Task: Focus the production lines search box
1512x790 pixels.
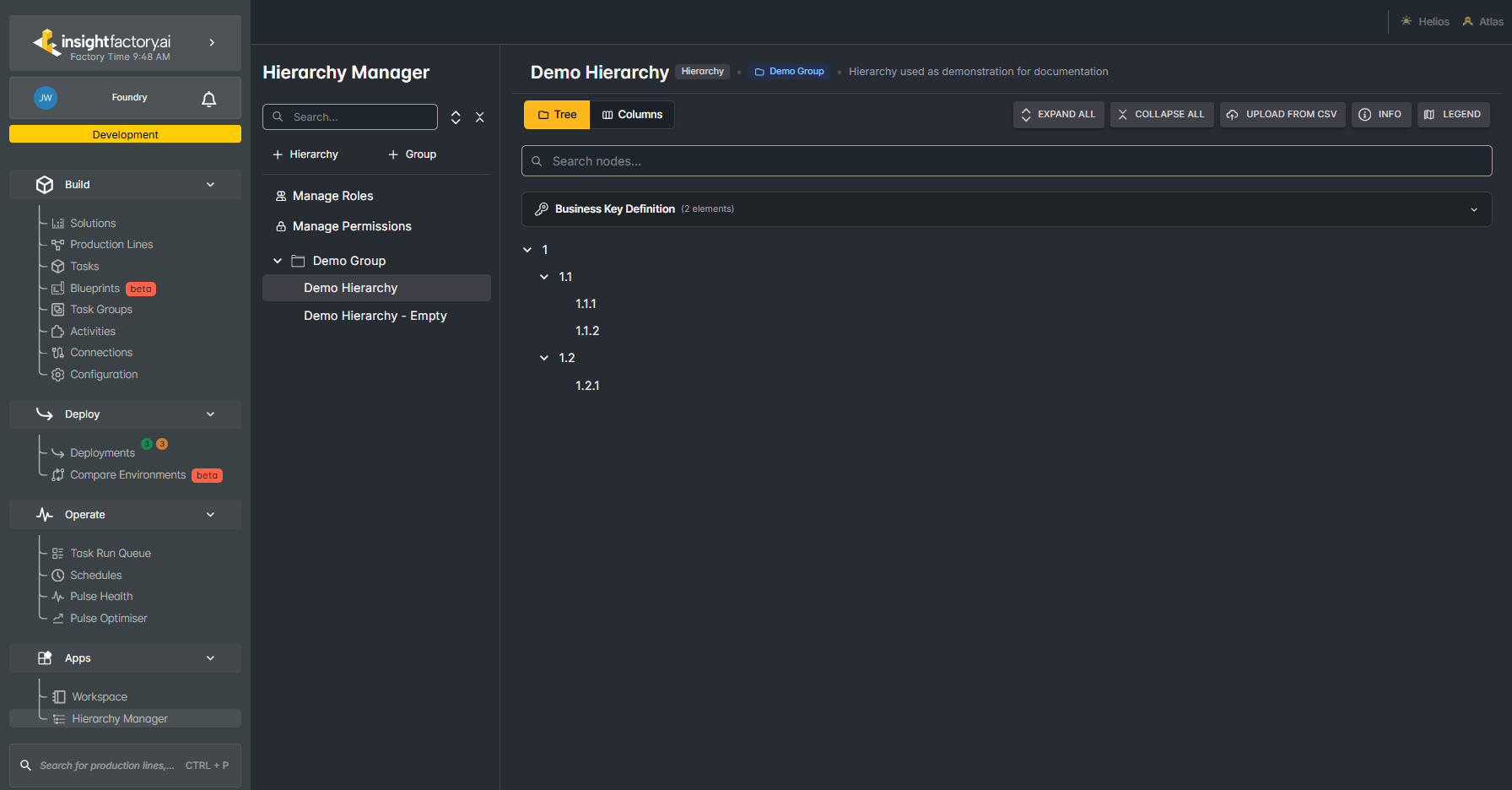Action: (x=125, y=766)
